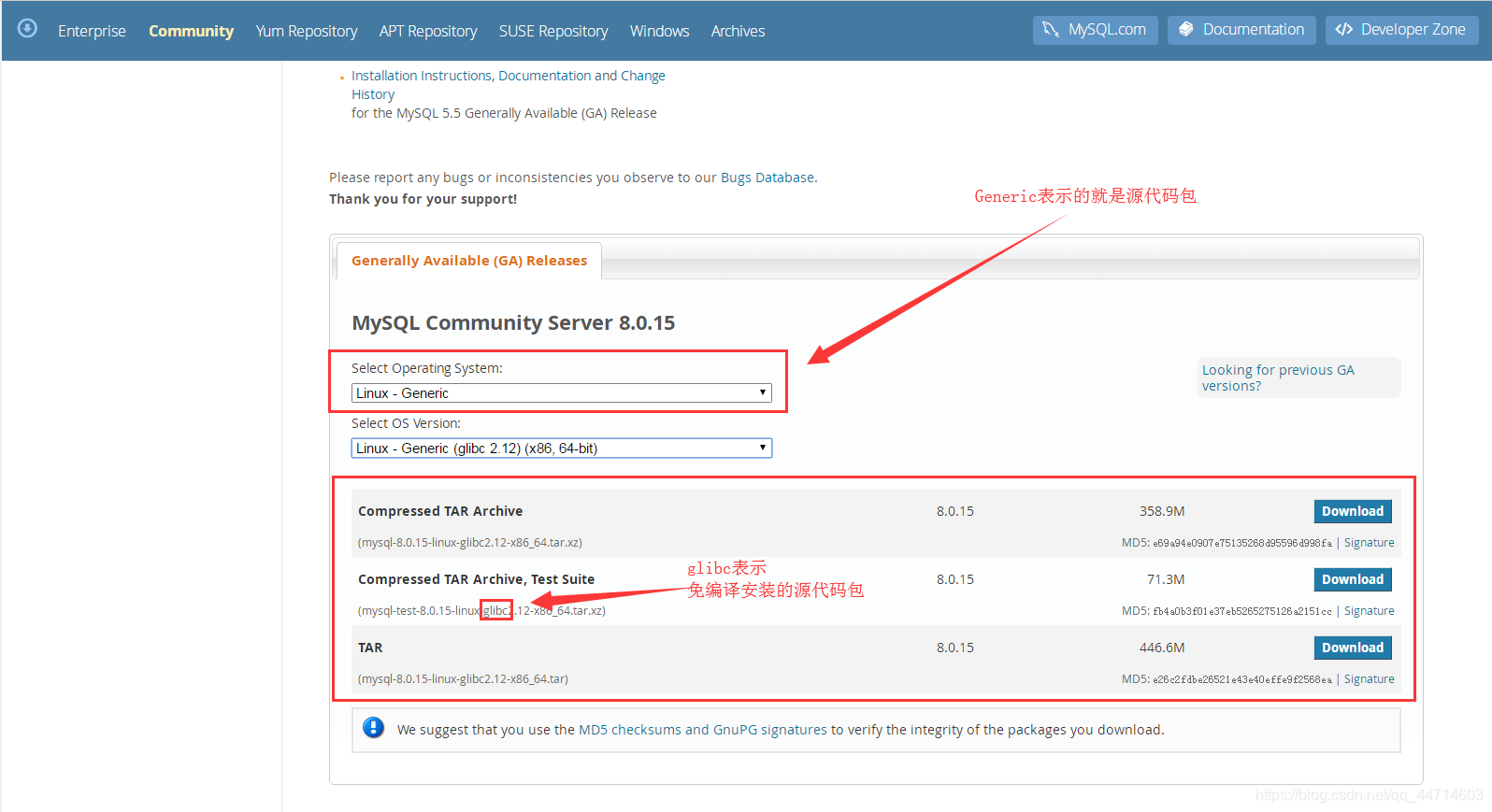Image resolution: width=1492 pixels, height=812 pixels.
Task: Click the MySQL Community Server 8.0.15 heading
Action: (x=513, y=322)
